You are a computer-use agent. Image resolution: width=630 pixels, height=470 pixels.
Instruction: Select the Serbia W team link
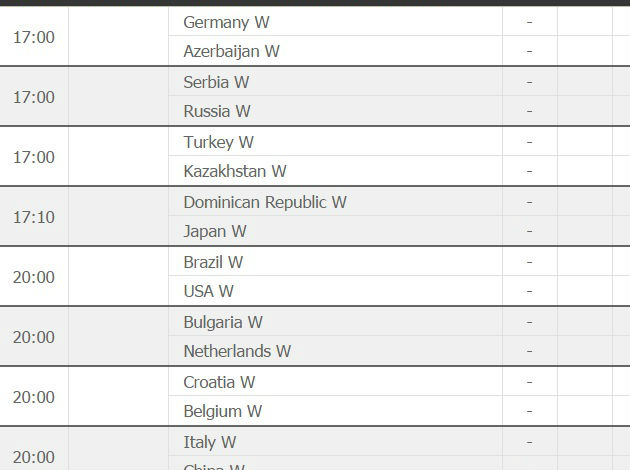tap(216, 82)
